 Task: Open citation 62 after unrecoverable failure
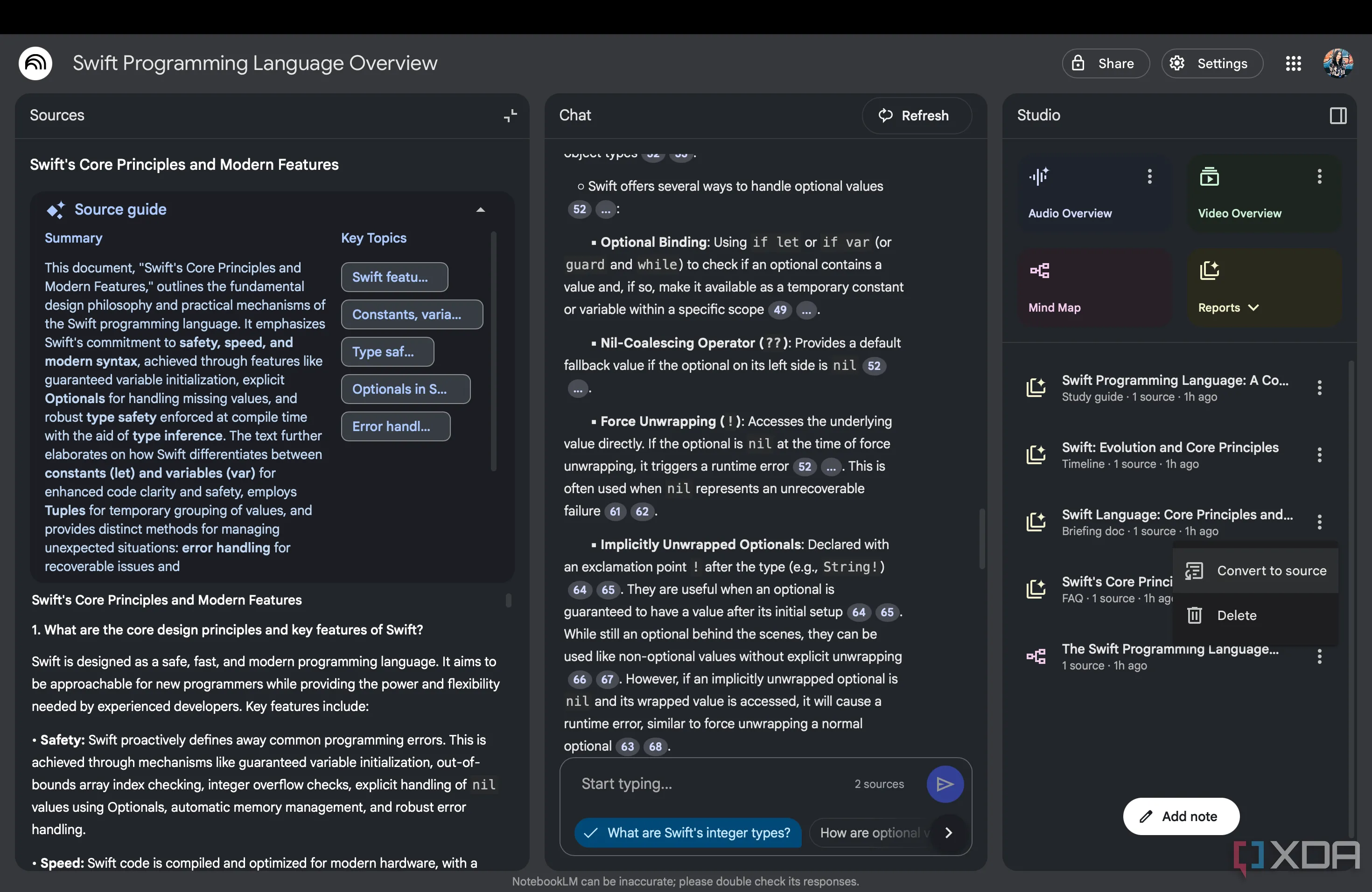[x=642, y=512]
